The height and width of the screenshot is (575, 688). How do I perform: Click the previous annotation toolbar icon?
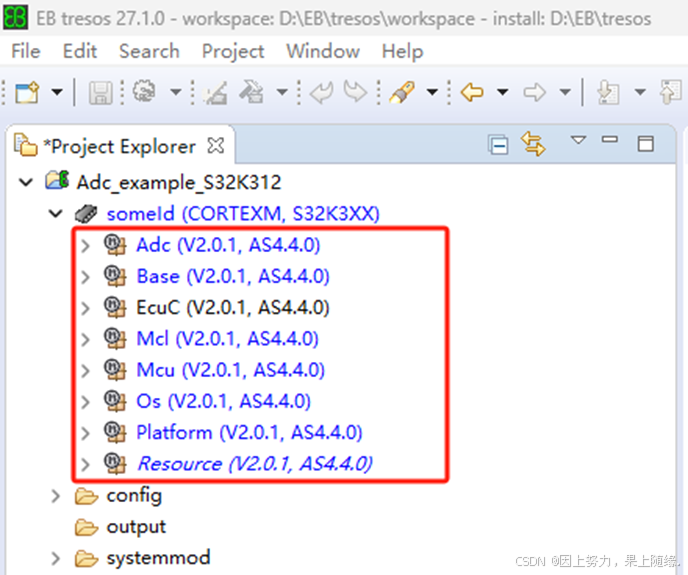pyautogui.click(x=670, y=92)
